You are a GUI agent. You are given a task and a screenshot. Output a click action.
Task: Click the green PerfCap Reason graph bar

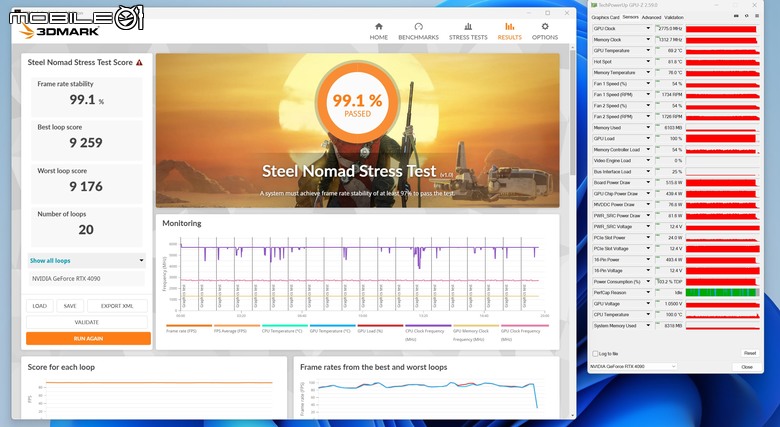tap(722, 293)
